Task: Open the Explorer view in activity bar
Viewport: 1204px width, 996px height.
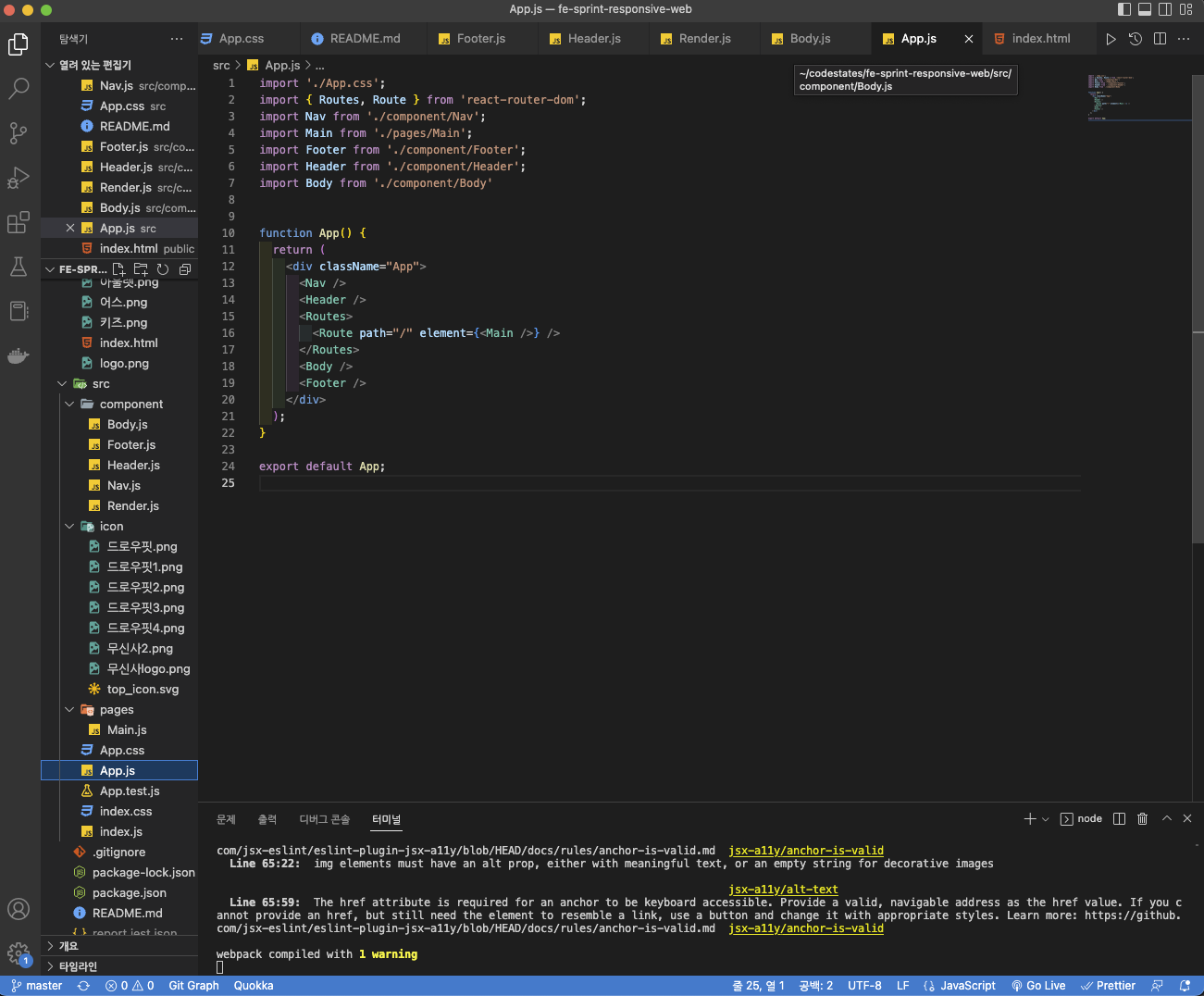Action: tap(19, 44)
